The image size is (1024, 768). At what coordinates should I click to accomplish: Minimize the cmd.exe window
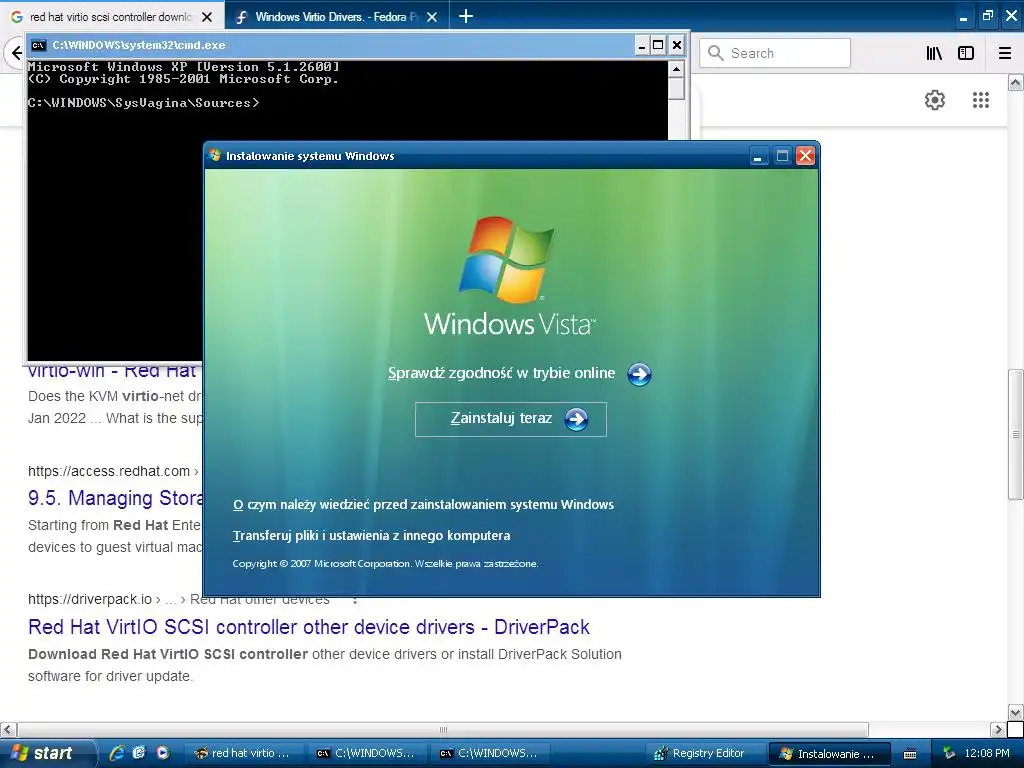641,45
